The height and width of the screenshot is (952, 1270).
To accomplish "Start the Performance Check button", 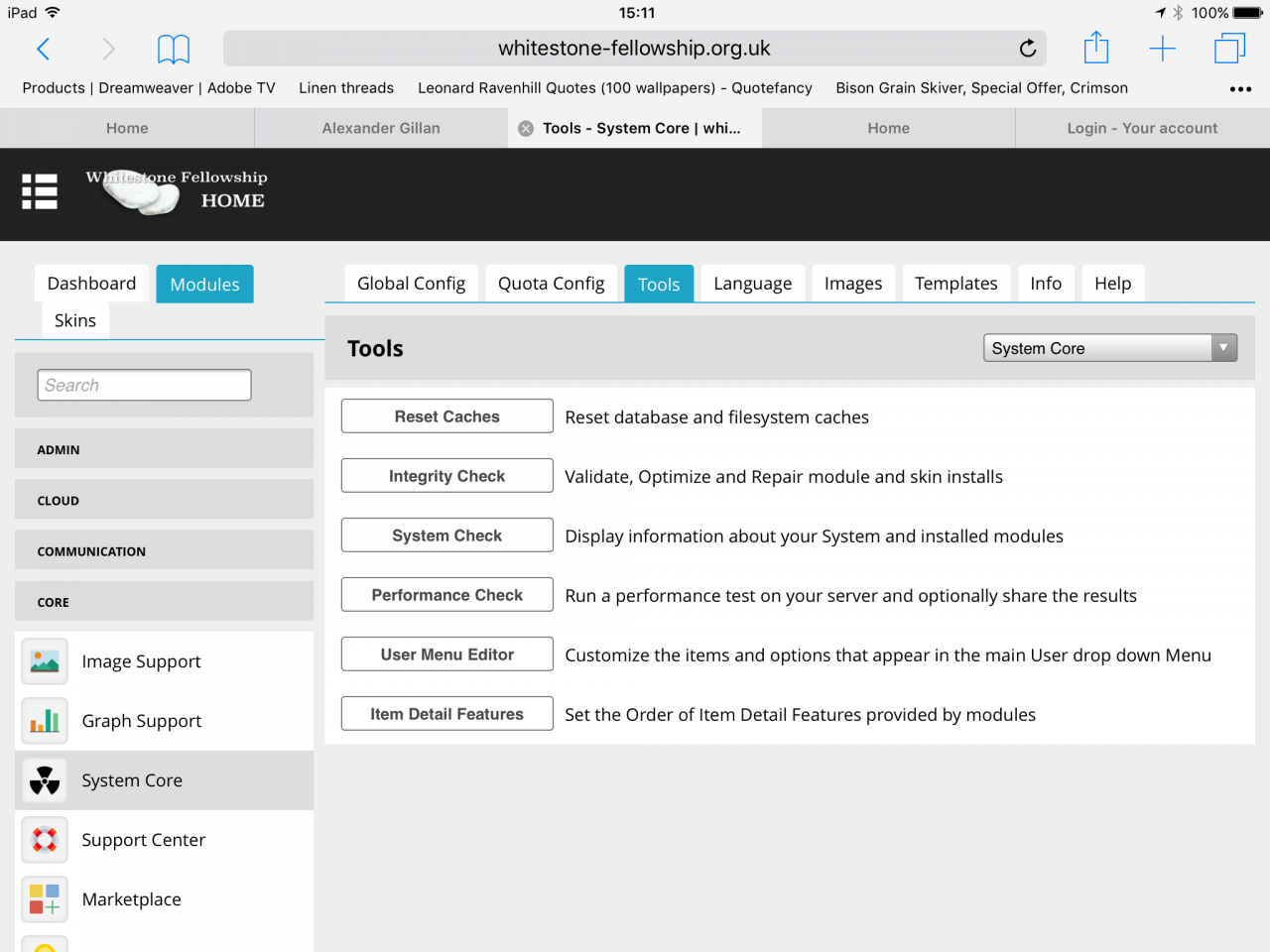I will [x=447, y=595].
